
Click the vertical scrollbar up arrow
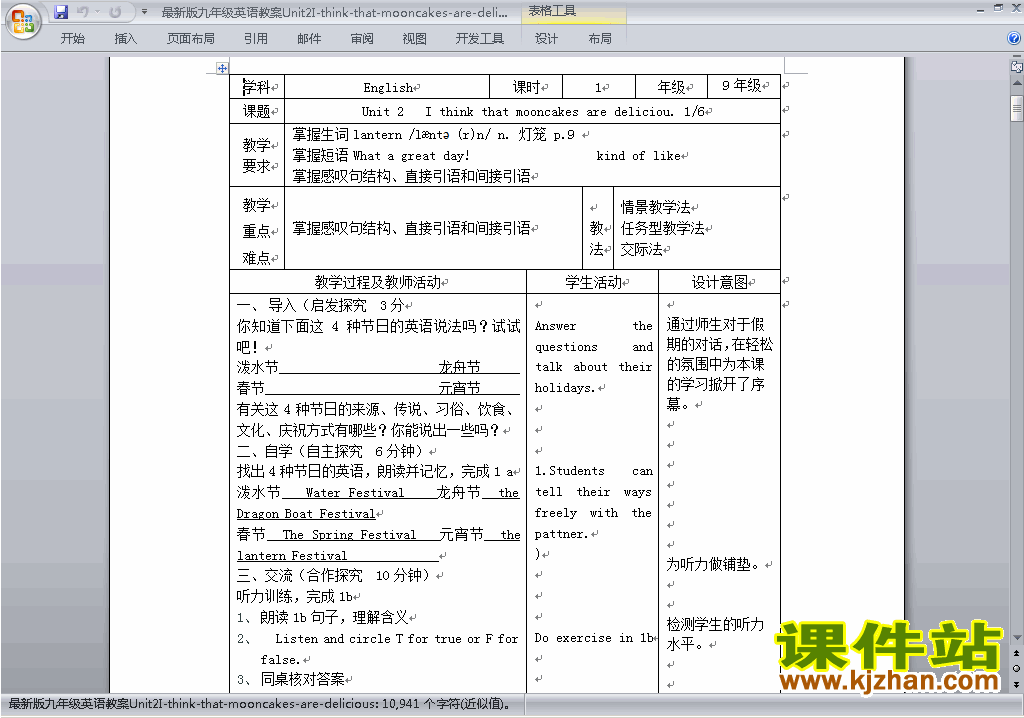[x=1016, y=84]
